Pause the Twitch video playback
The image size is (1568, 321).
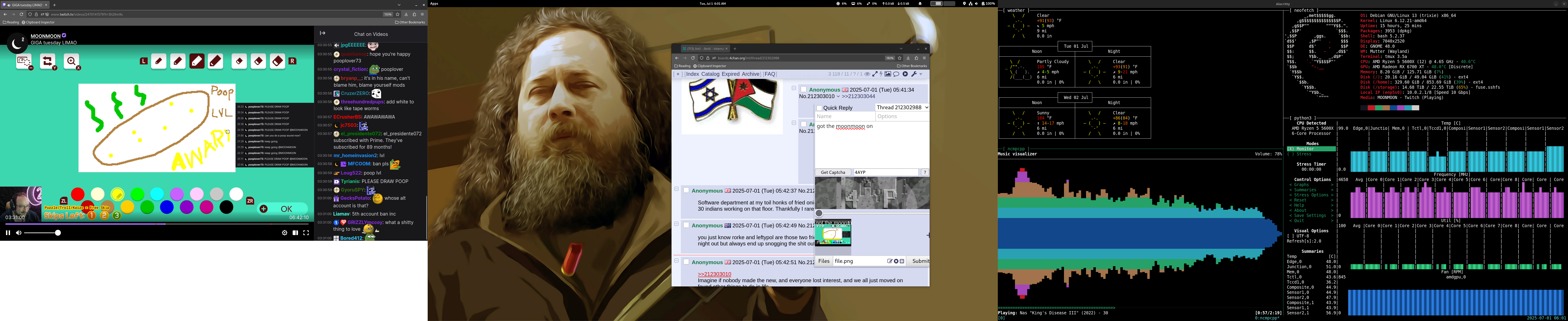pyautogui.click(x=8, y=233)
